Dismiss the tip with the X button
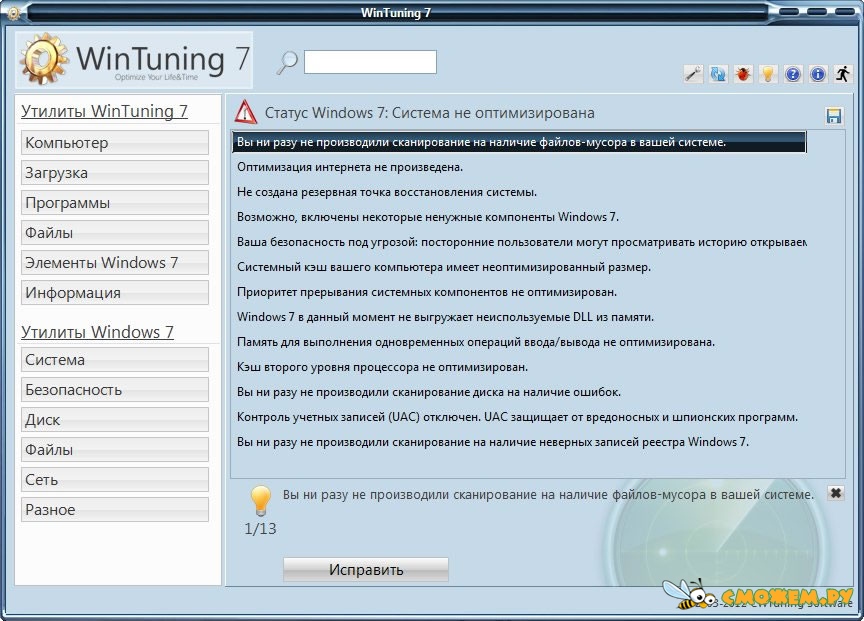Screen dimensions: 864x621 835,493
